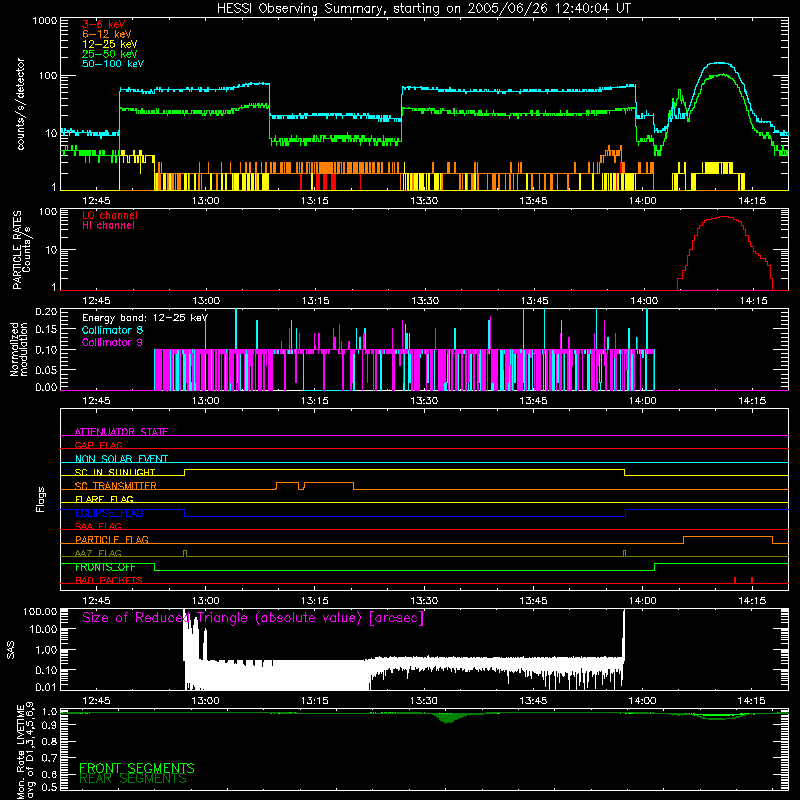Select the orange 6-12 keV legend label
The width and height of the screenshot is (800, 800).
107,34
